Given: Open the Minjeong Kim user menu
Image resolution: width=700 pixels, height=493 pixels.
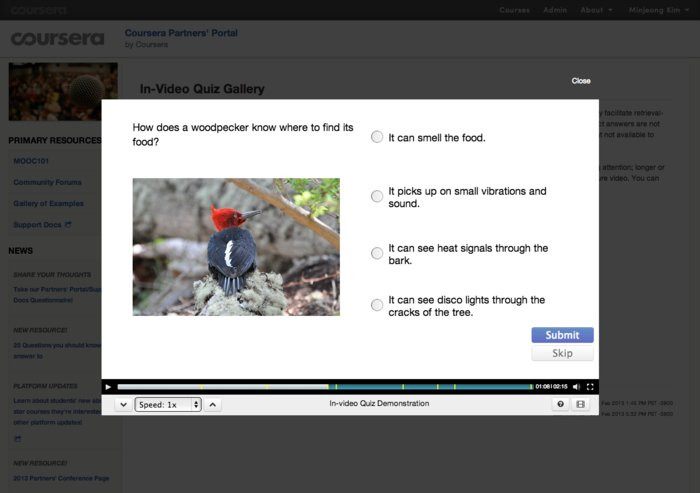Looking at the screenshot, I should pos(658,10).
